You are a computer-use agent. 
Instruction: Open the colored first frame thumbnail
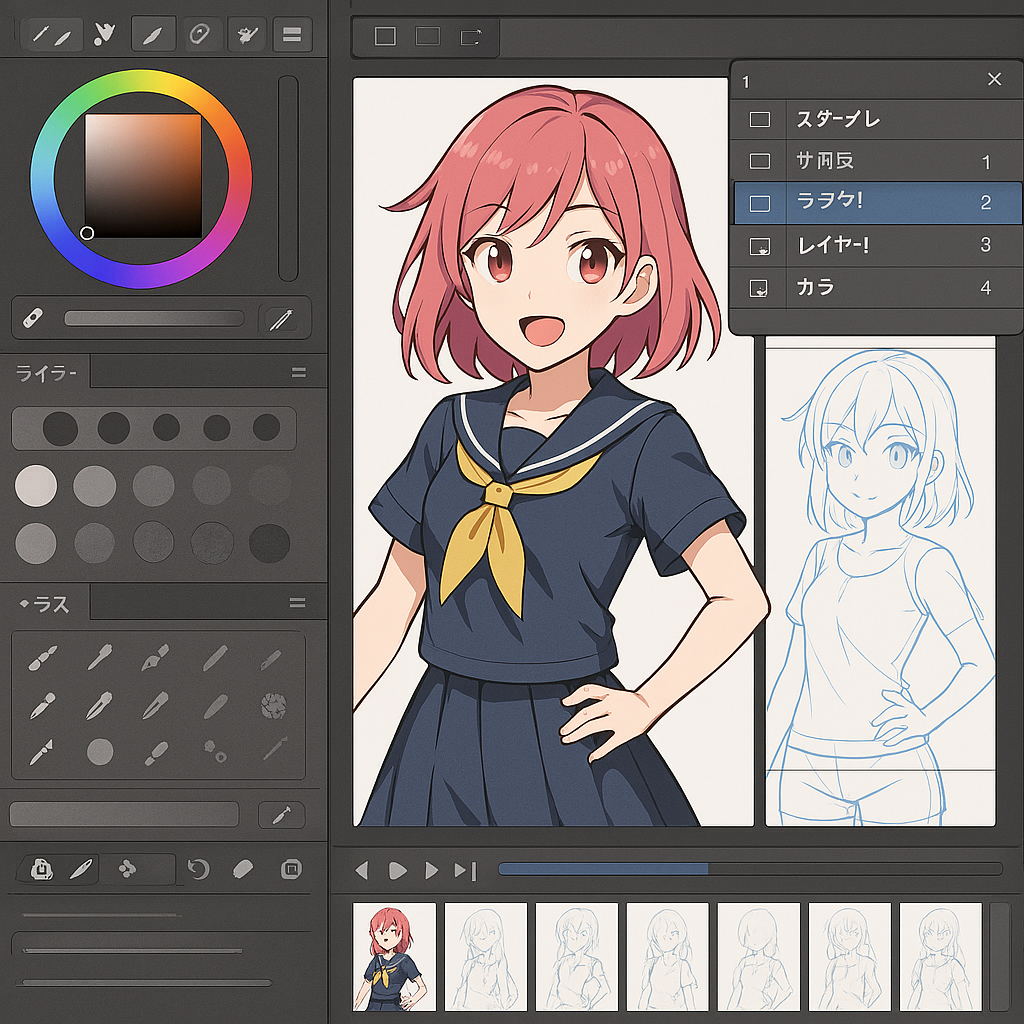394,956
